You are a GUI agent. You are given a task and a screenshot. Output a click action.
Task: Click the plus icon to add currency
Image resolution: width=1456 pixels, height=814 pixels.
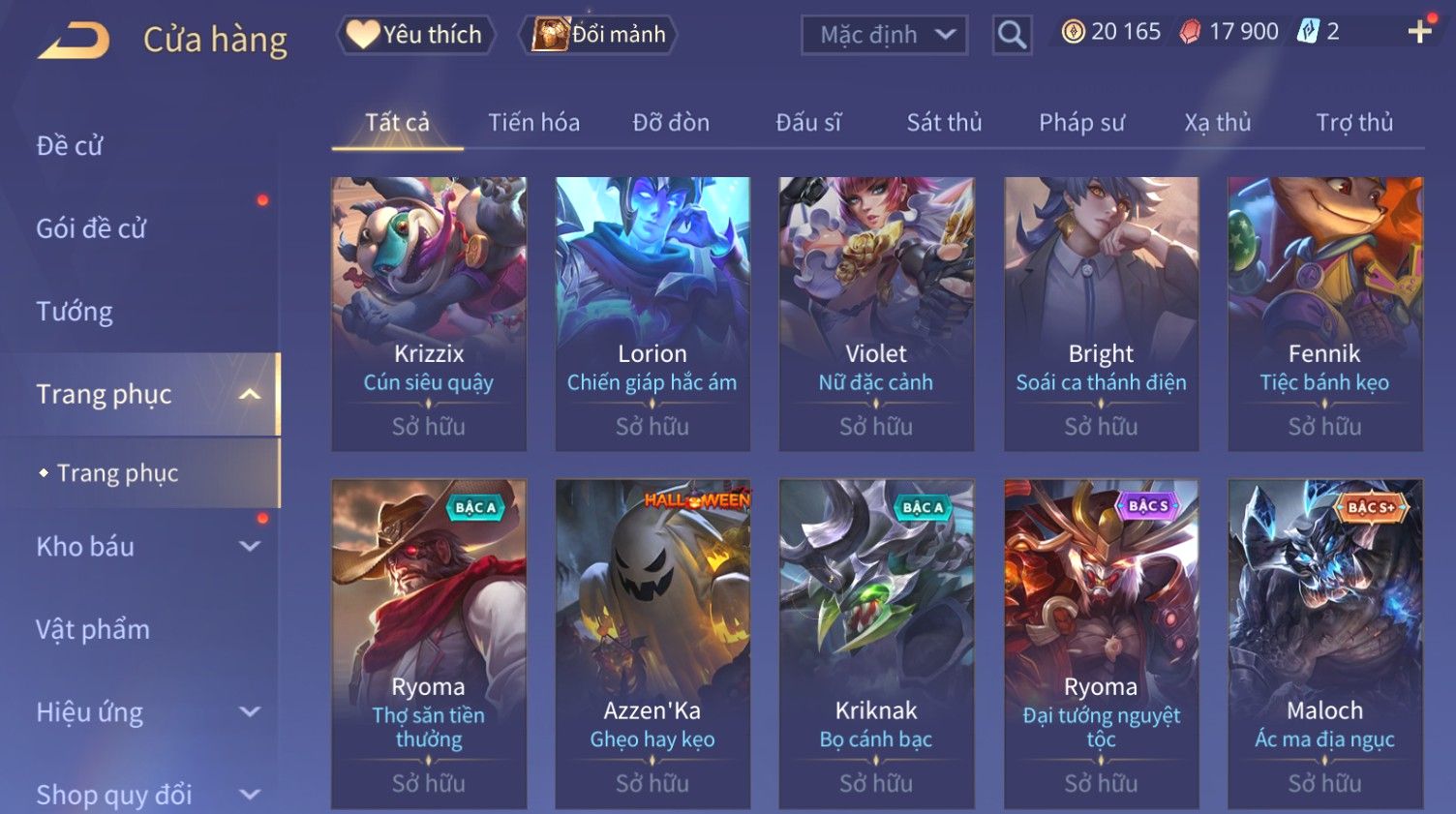coord(1420,32)
